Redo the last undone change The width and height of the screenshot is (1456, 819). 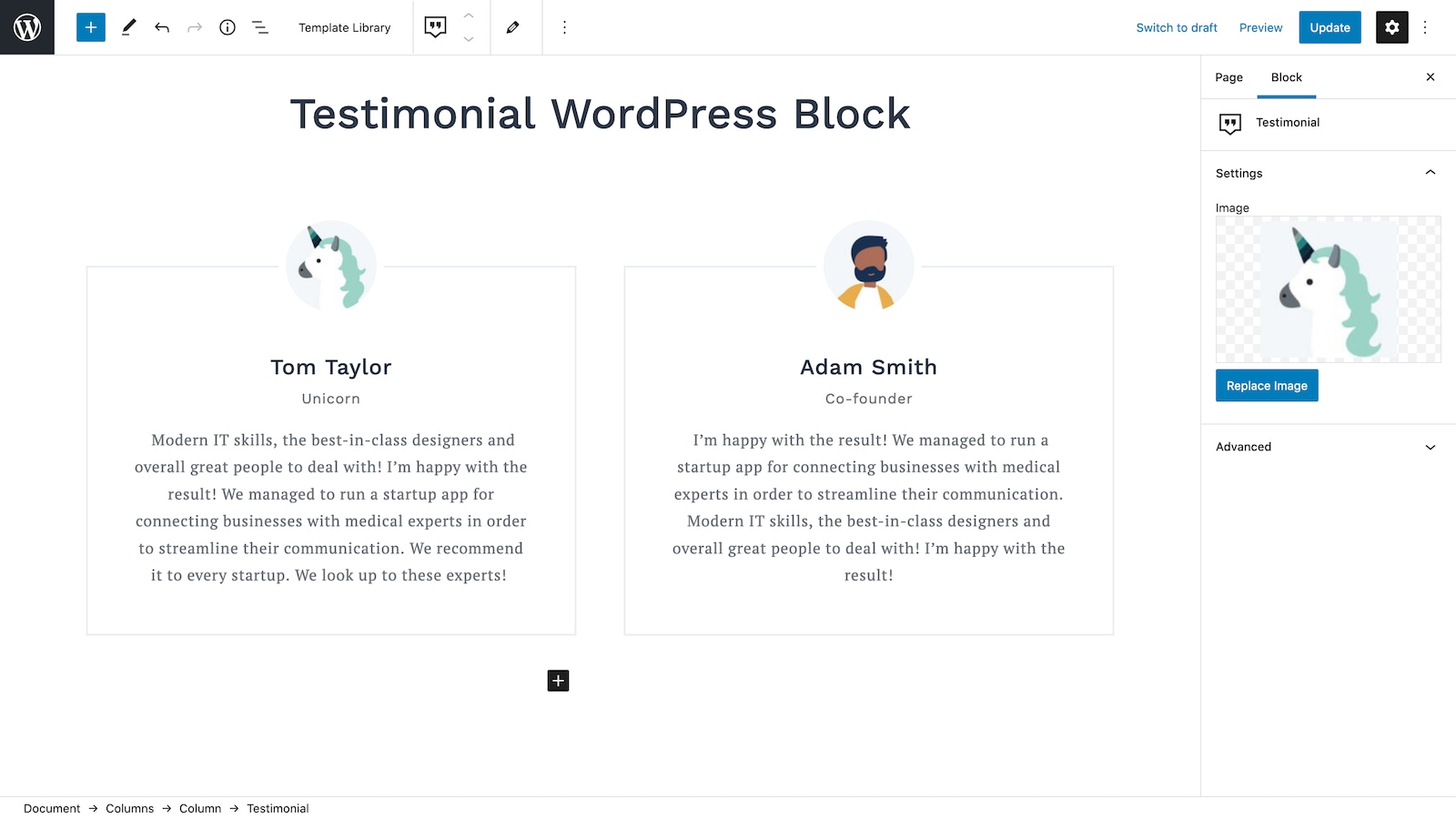(195, 27)
